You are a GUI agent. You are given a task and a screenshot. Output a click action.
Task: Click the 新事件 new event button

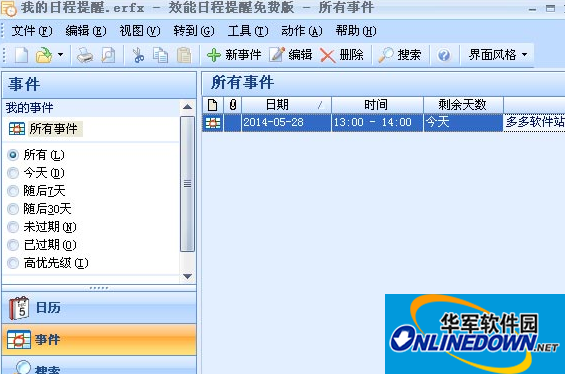(x=234, y=55)
